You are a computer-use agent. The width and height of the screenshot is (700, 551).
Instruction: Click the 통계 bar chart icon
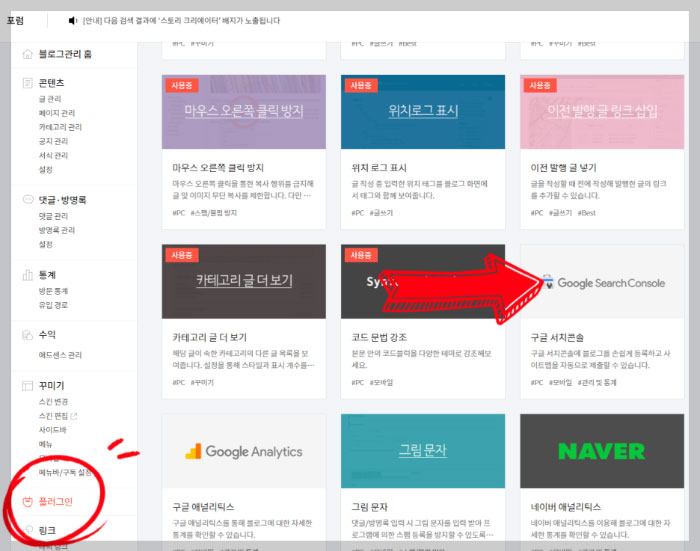point(28,275)
